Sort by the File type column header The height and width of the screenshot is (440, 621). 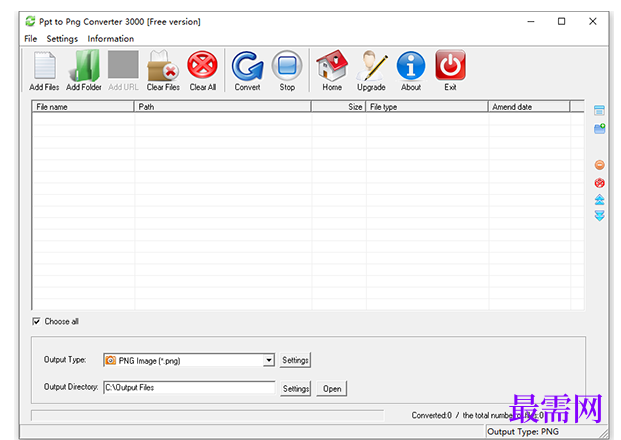427,107
